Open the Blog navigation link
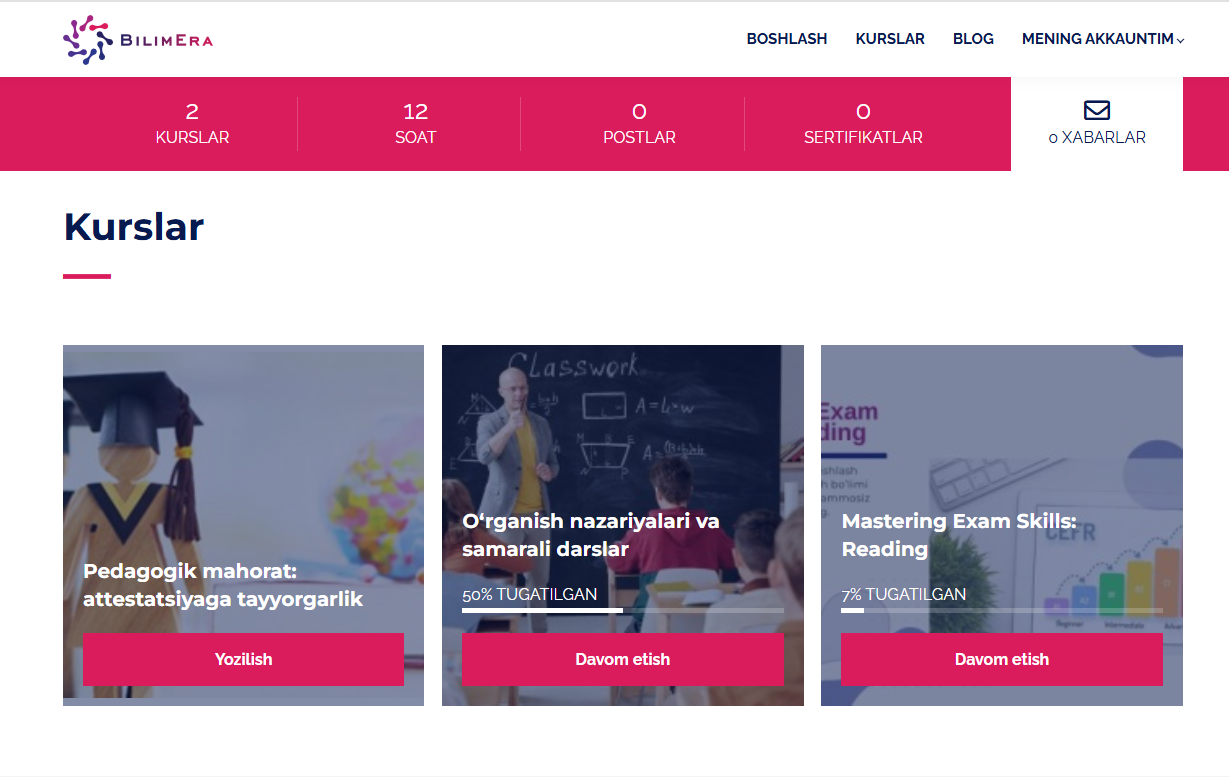The width and height of the screenshot is (1229, 777). click(973, 39)
